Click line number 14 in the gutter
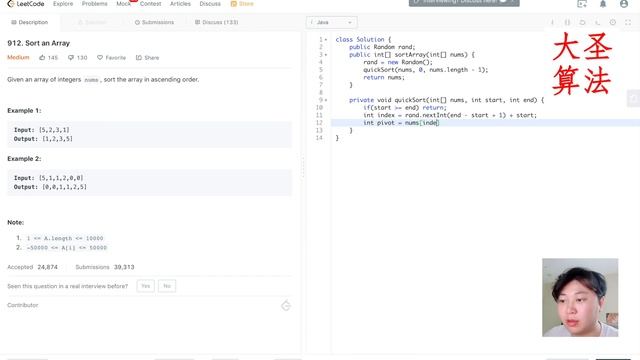The width and height of the screenshot is (640, 360). tap(319, 138)
